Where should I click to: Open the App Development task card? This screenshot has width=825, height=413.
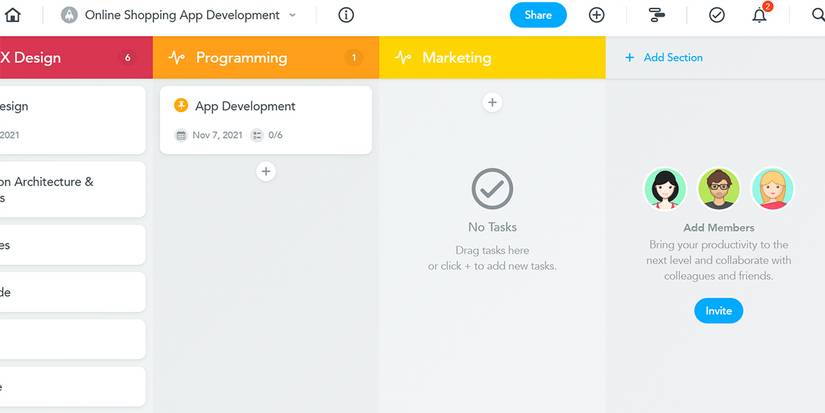click(266, 120)
